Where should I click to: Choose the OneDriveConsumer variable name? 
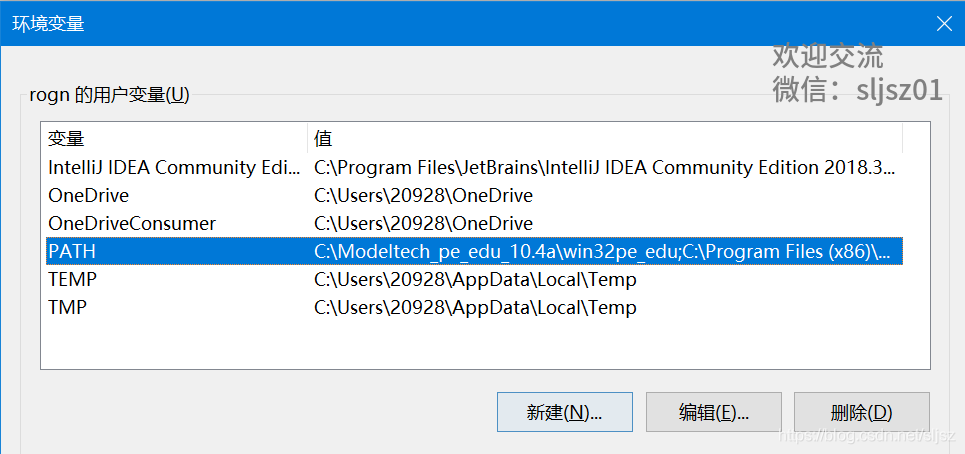[x=132, y=224]
